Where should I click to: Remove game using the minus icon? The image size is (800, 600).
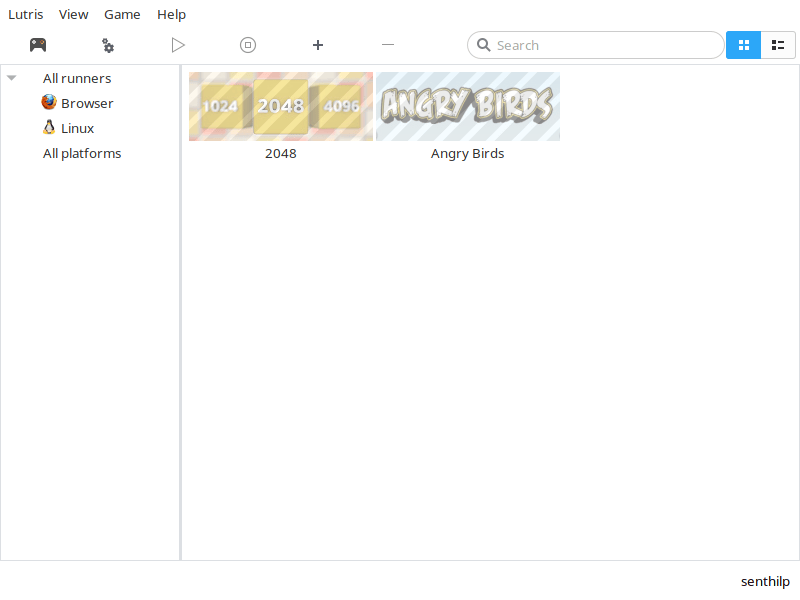click(x=388, y=45)
